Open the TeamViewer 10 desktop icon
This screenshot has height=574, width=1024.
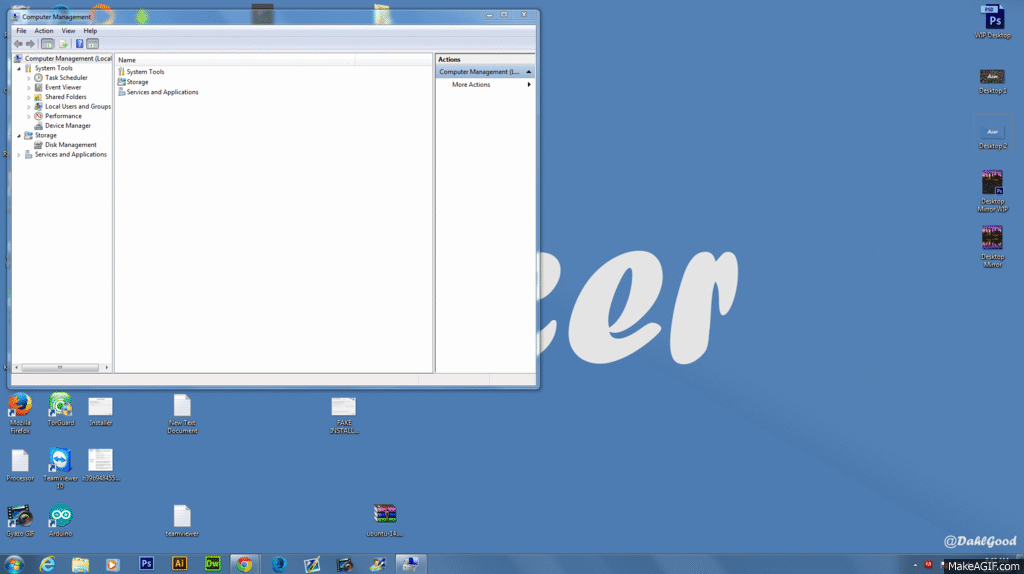(x=60, y=460)
